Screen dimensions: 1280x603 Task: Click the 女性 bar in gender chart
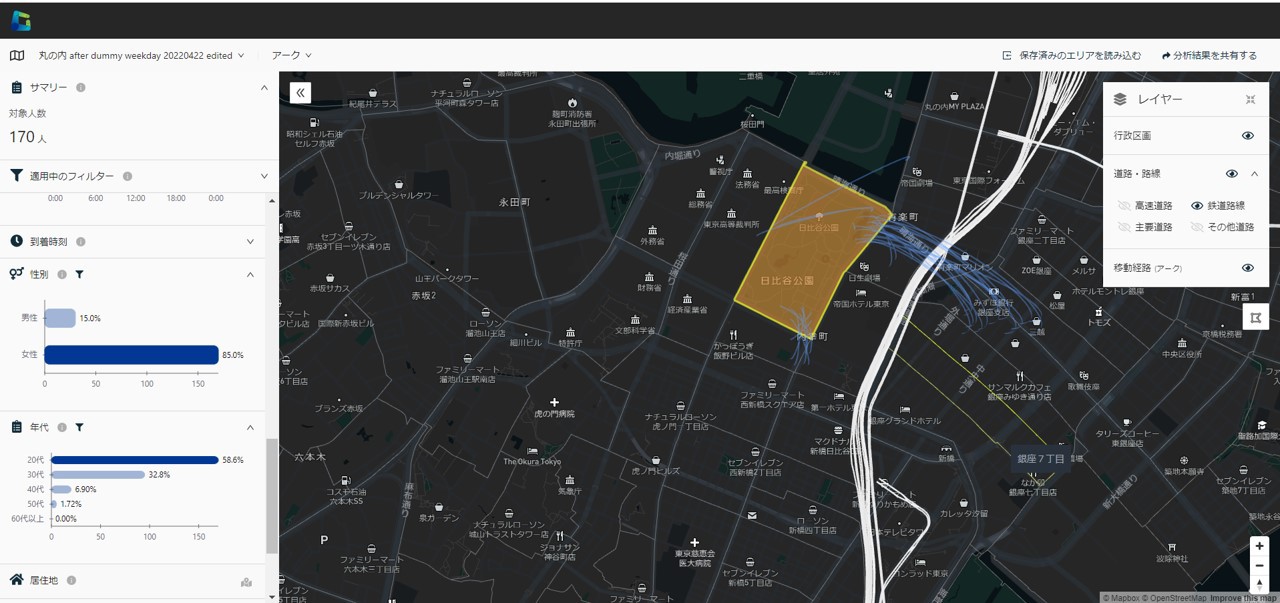pos(131,355)
